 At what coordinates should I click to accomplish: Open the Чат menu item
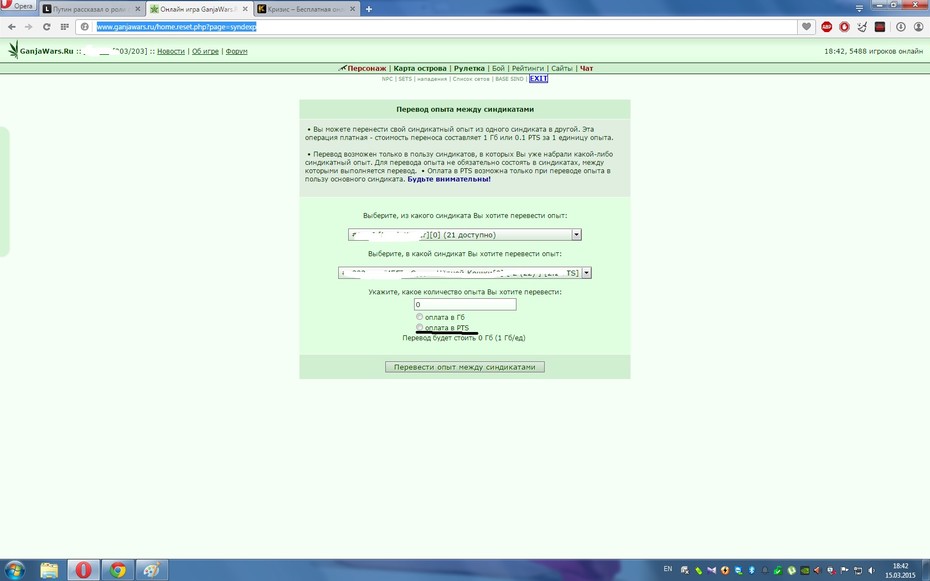(x=587, y=68)
